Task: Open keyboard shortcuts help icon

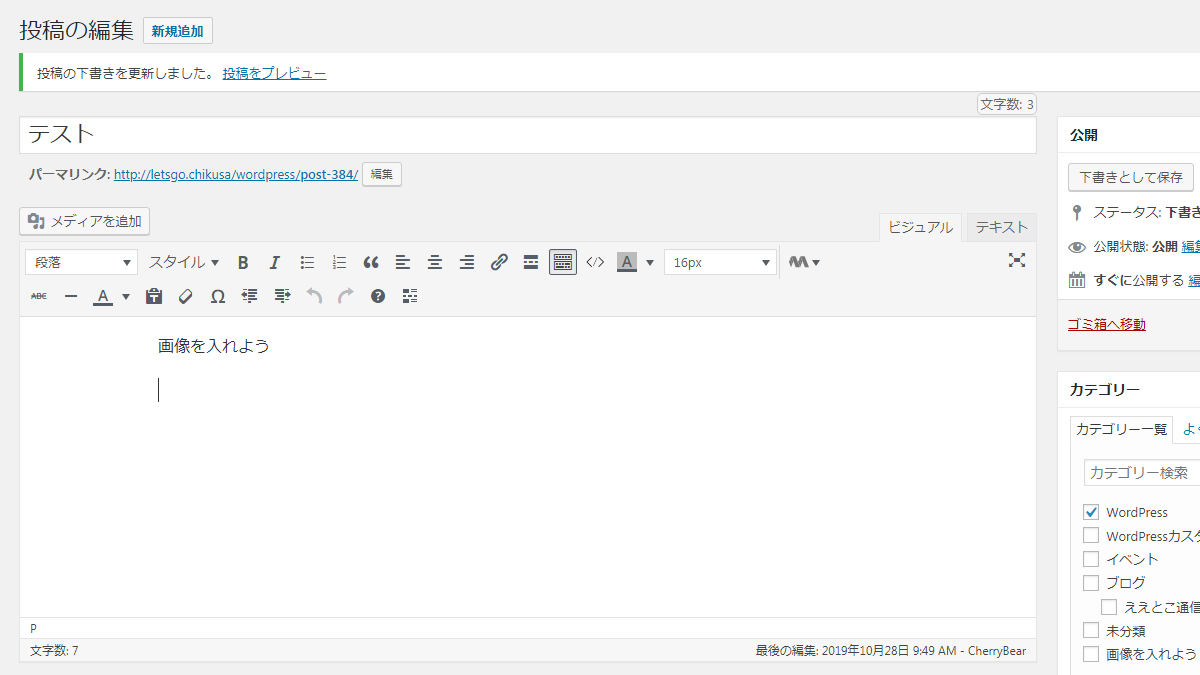Action: pos(377,296)
